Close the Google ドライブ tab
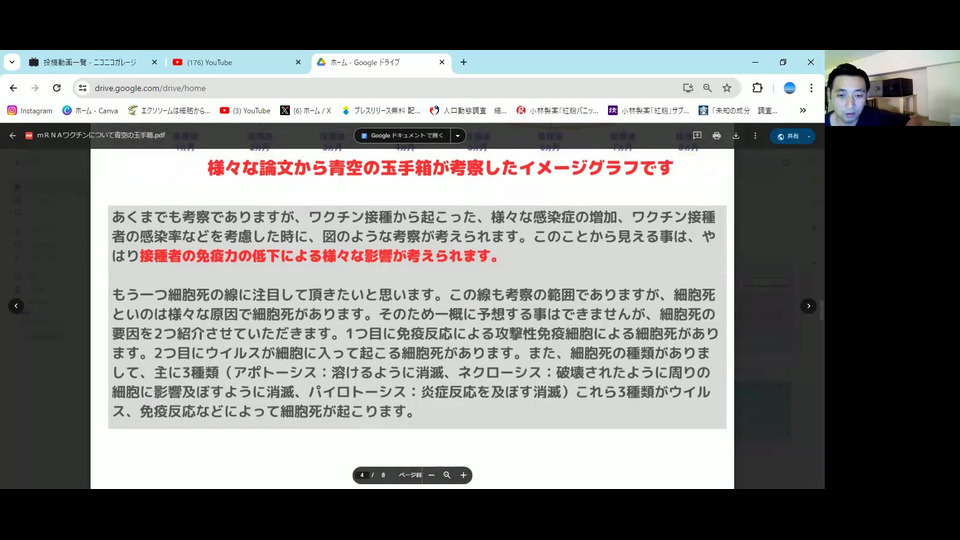The width and height of the screenshot is (960, 540). [x=442, y=62]
